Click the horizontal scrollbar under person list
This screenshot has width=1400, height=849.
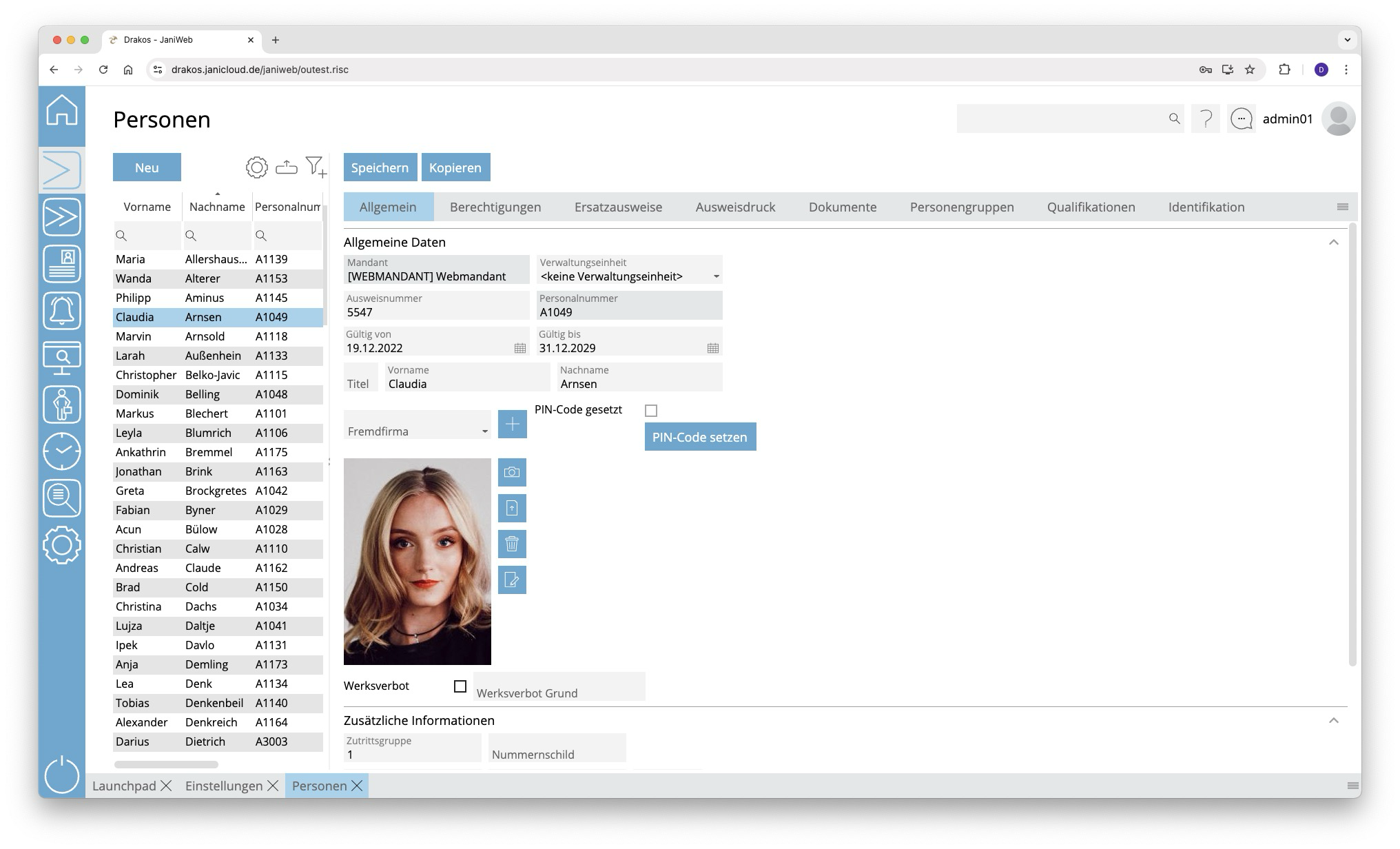point(166,764)
